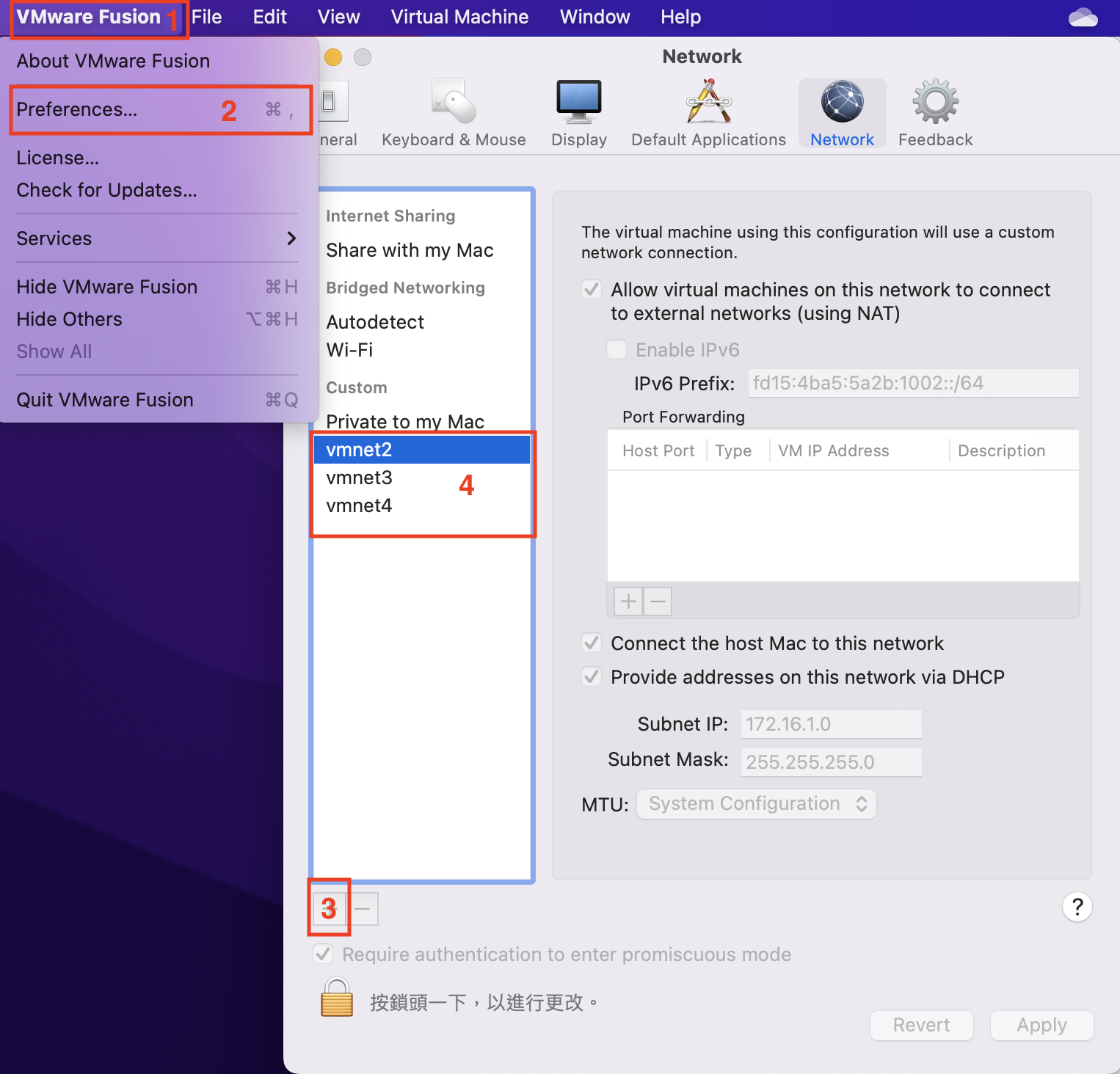Viewport: 1120px width, 1074px height.
Task: Select vmnet2 custom network
Action: 422,450
